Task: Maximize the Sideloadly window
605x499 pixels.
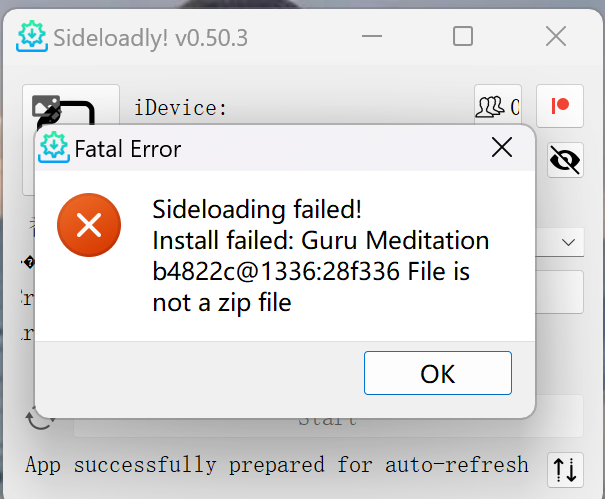Action: click(x=462, y=37)
